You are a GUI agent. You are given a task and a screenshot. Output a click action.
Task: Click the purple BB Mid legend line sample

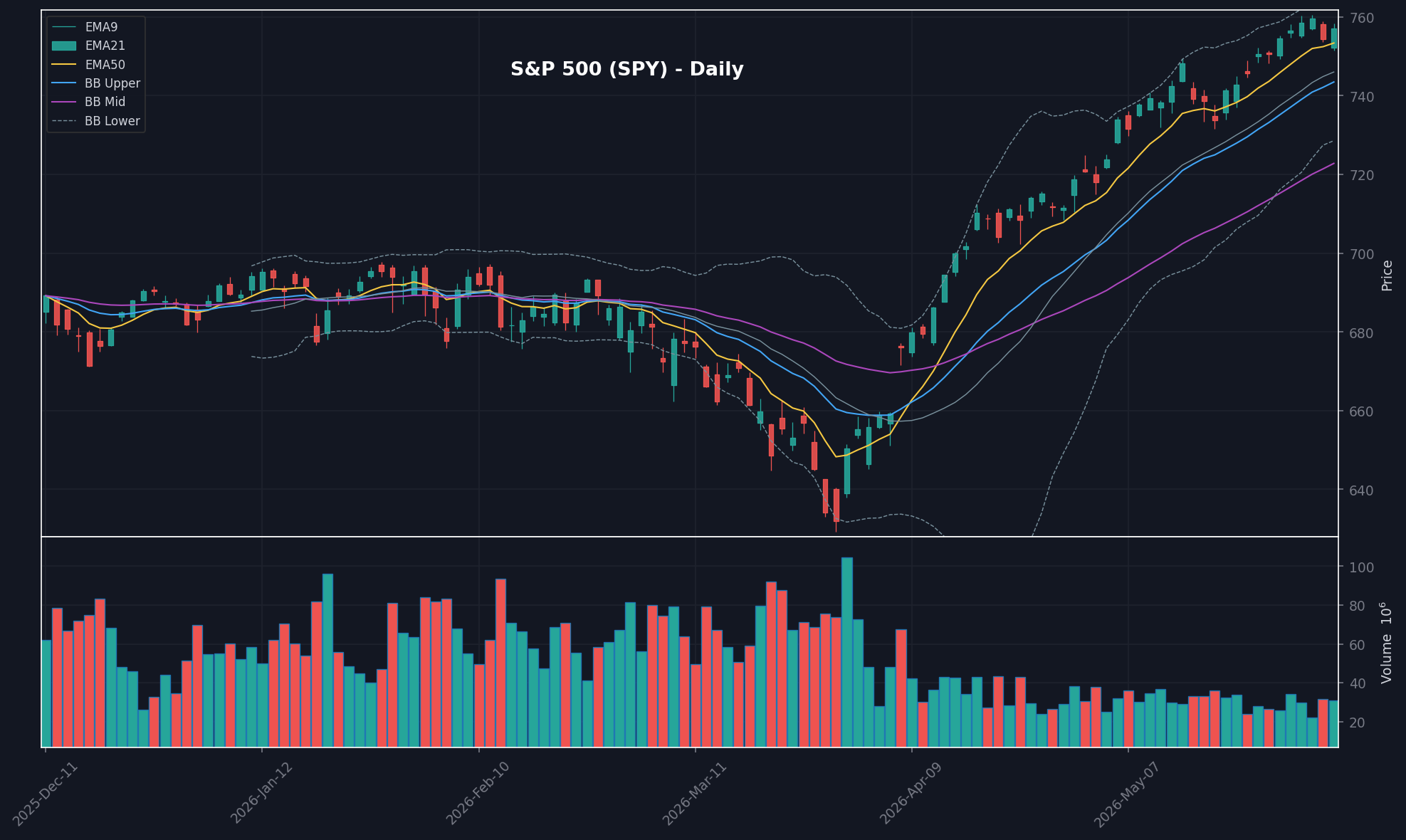[64, 102]
